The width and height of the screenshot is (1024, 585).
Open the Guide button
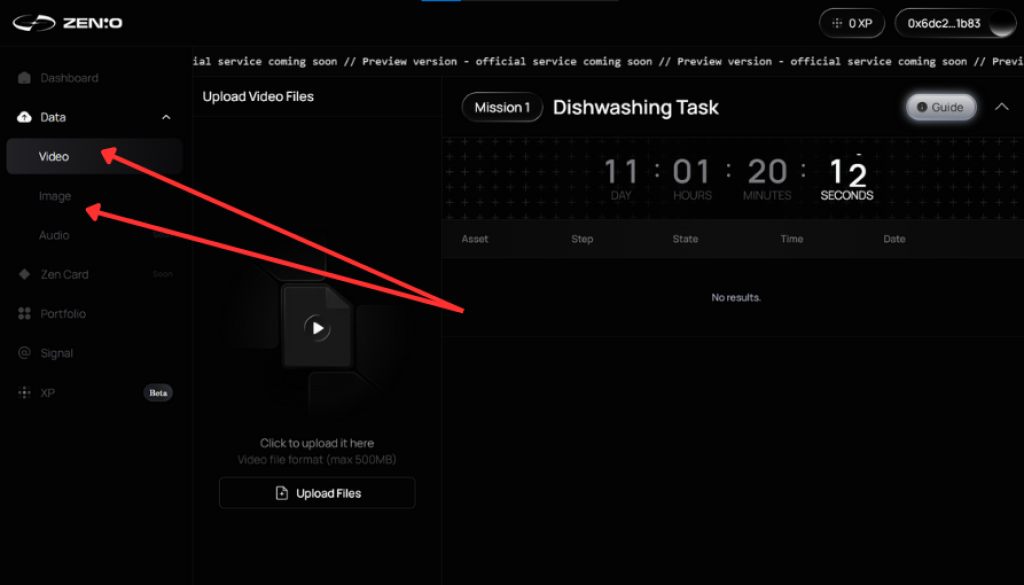click(x=941, y=108)
